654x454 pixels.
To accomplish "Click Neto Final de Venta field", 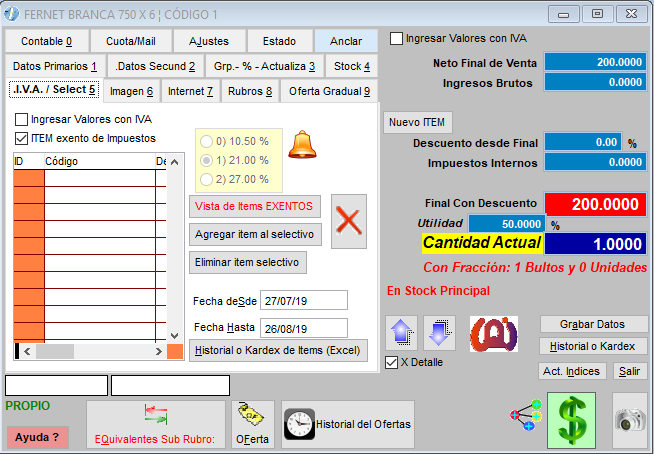I will [x=595, y=62].
